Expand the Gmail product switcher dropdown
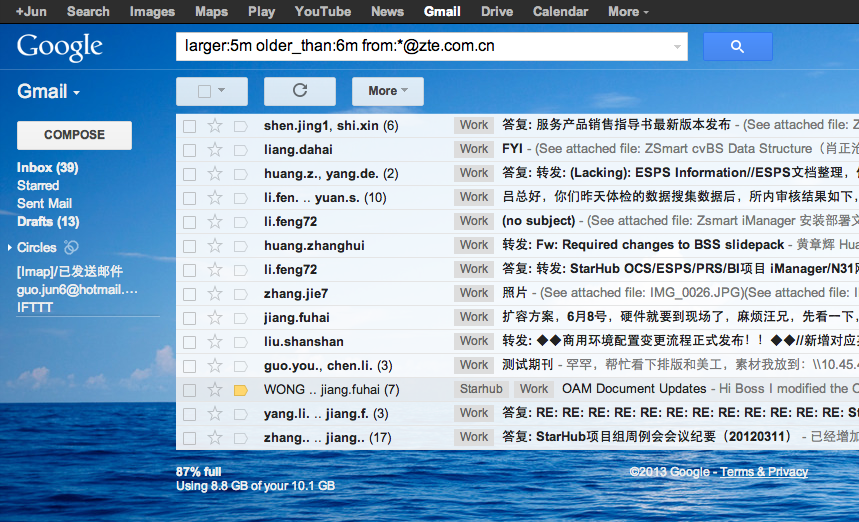 pyautogui.click(x=48, y=92)
